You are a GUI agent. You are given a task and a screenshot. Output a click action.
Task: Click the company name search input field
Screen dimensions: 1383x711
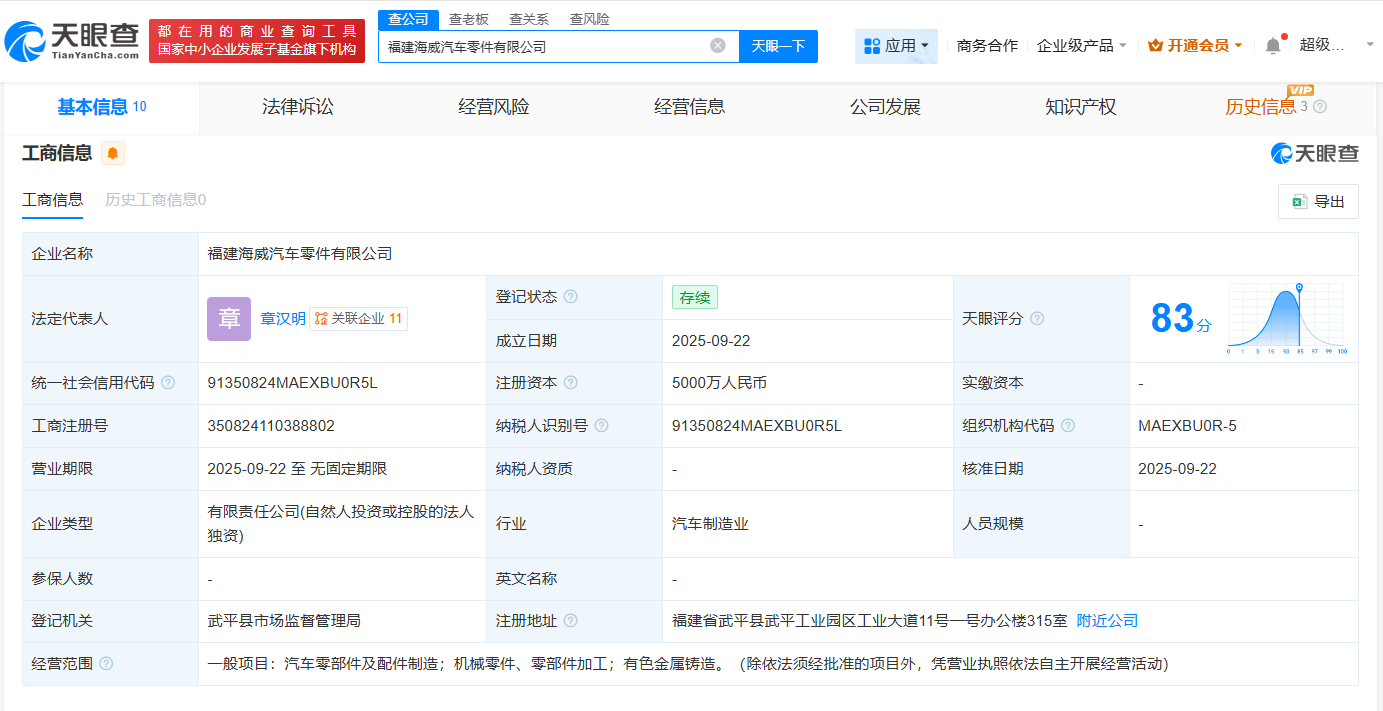(x=550, y=46)
